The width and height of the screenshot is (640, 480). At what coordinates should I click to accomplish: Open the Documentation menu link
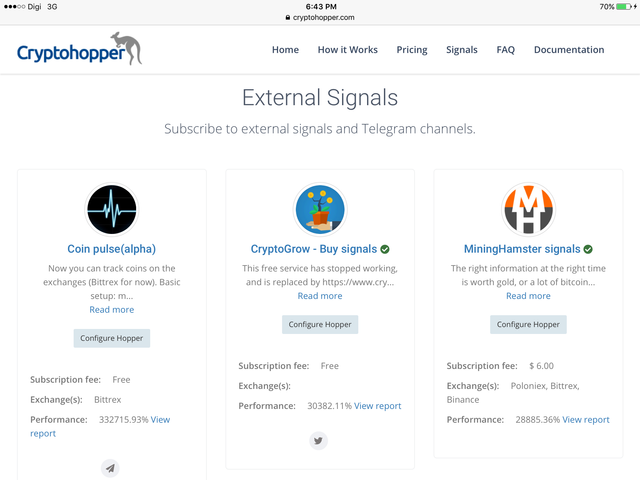569,50
